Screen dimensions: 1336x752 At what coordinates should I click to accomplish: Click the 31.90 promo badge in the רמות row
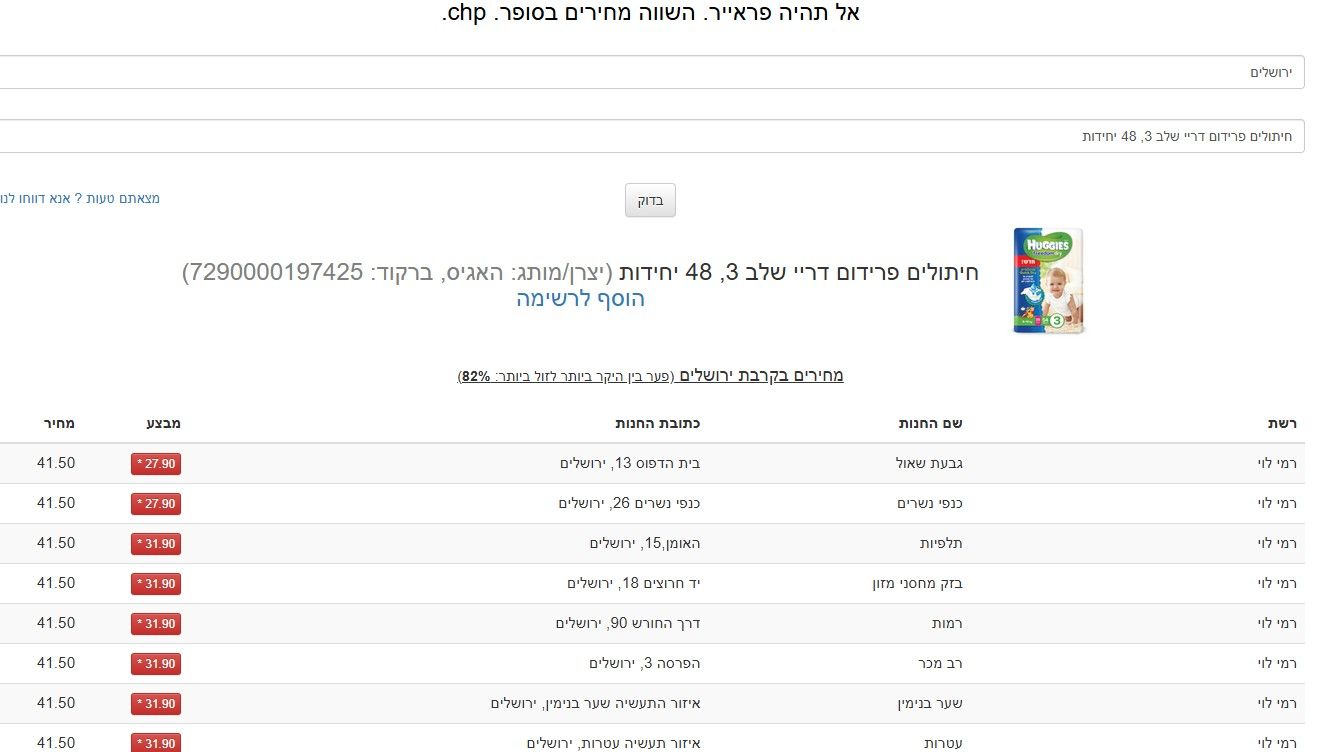(x=156, y=624)
